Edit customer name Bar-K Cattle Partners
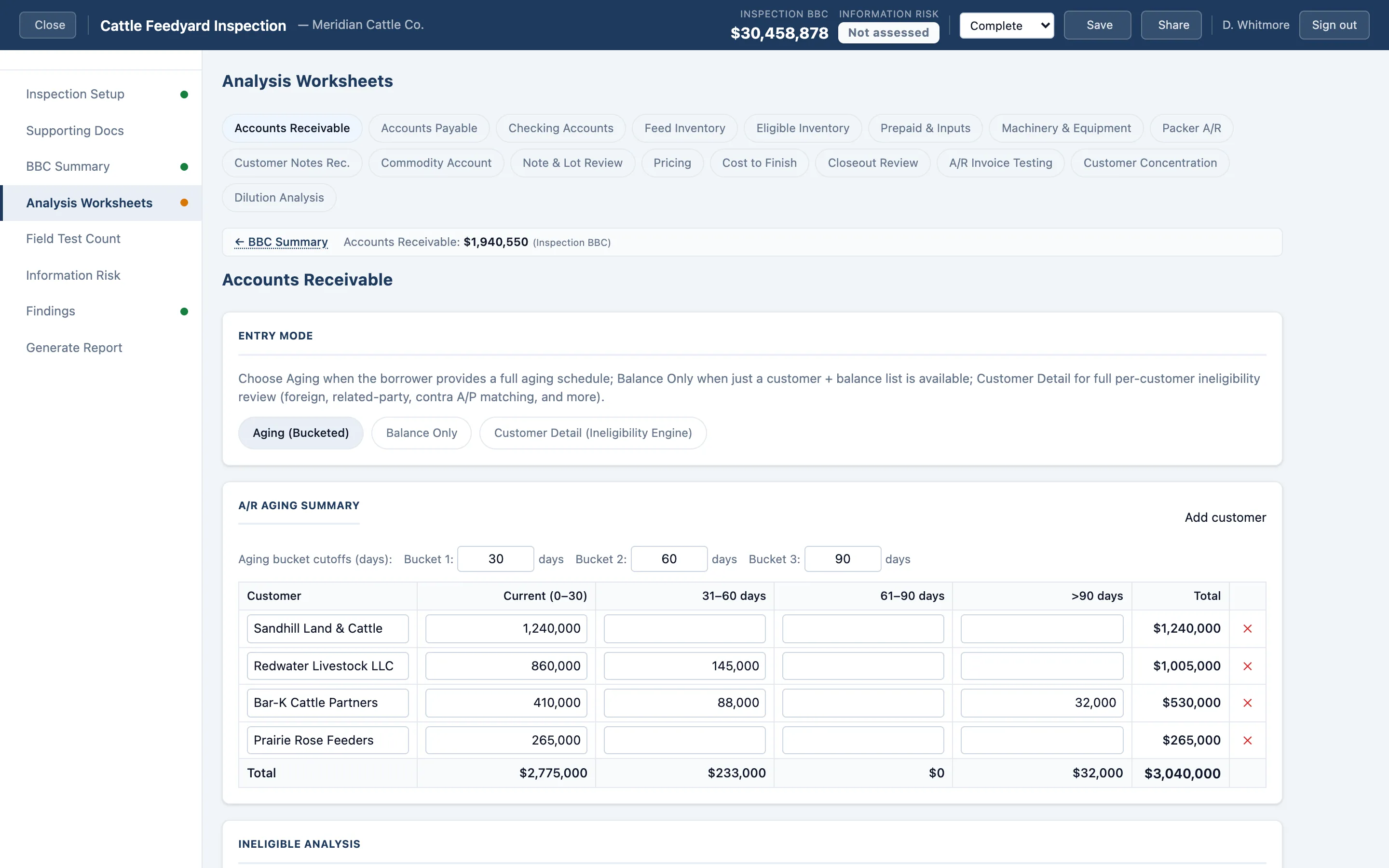 (x=328, y=703)
